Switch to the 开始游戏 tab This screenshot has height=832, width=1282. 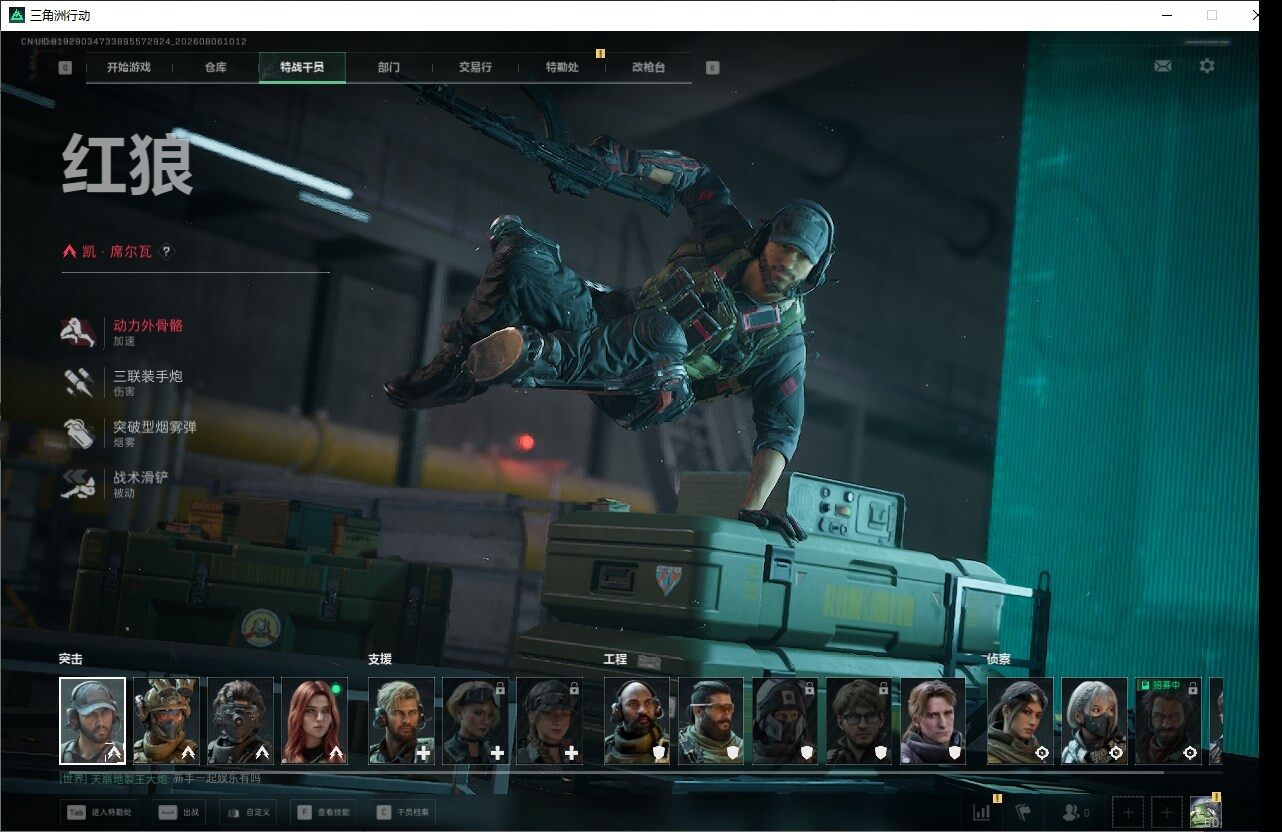point(129,68)
